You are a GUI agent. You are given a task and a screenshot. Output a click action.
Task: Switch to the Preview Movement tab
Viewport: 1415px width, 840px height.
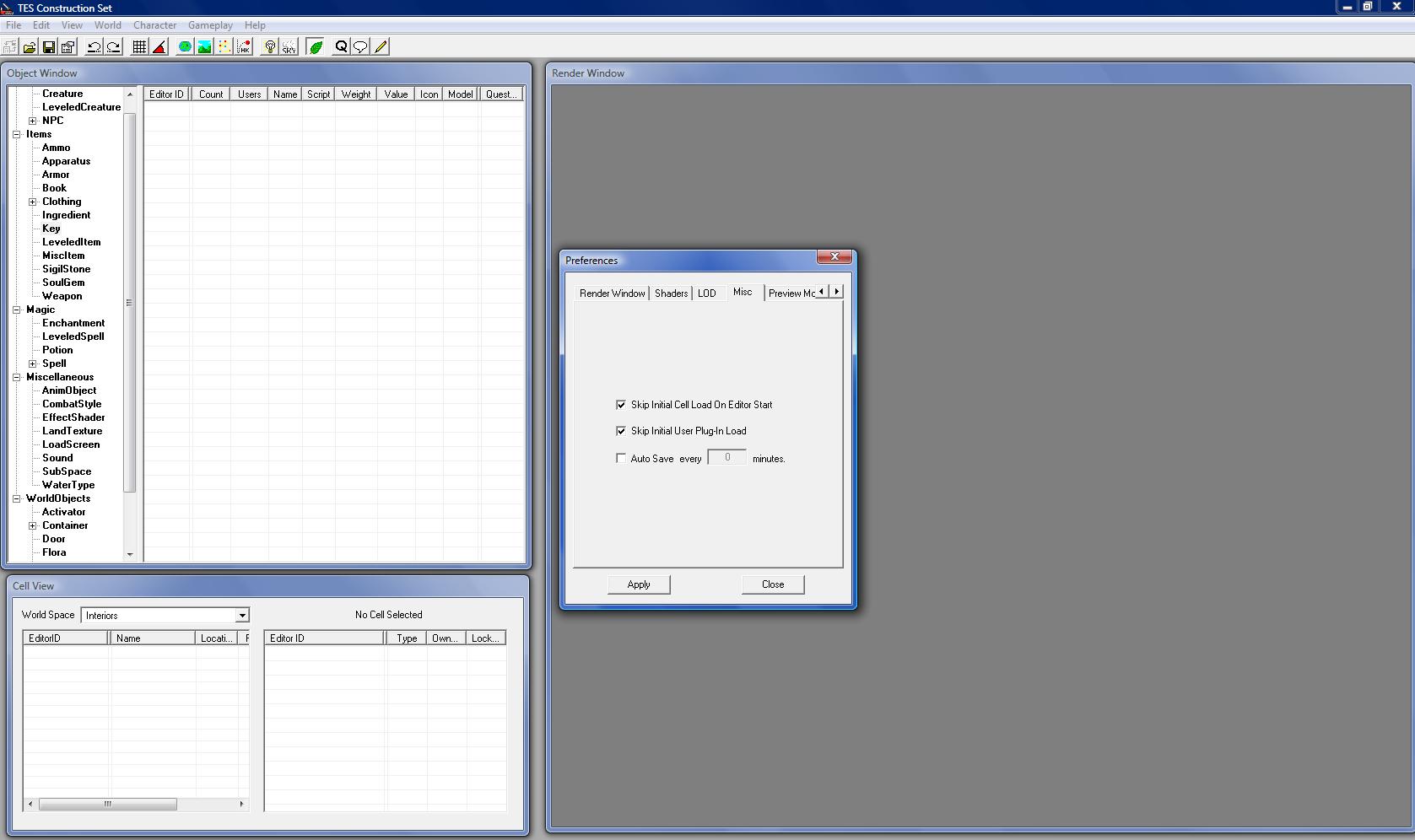[x=791, y=293]
